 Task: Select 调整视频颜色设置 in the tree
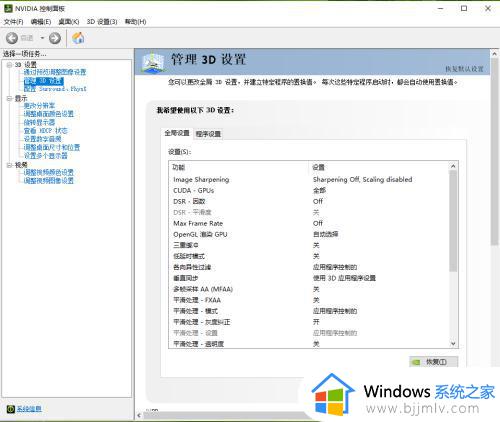(49, 172)
